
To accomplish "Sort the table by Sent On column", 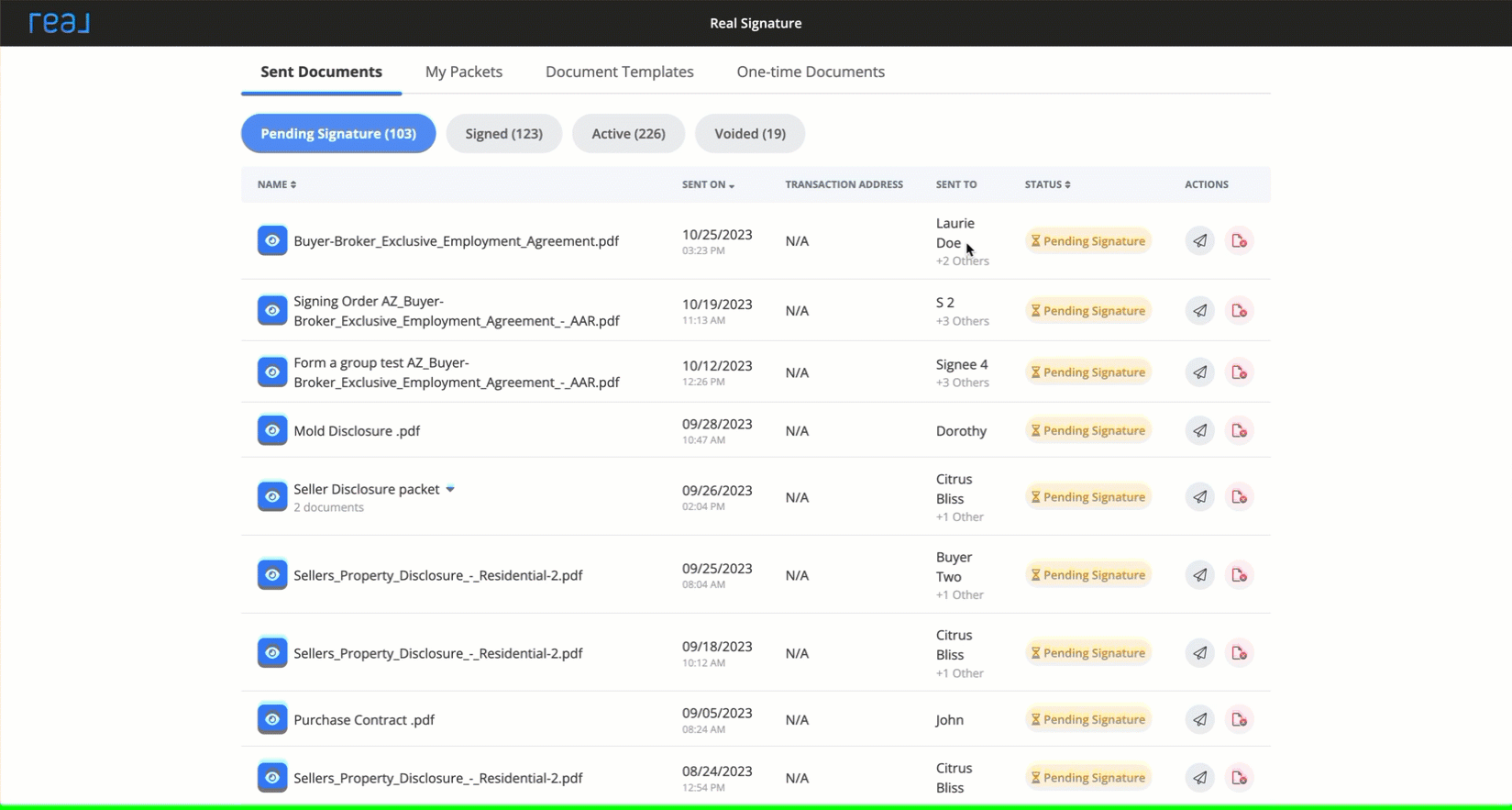I will pyautogui.click(x=708, y=184).
